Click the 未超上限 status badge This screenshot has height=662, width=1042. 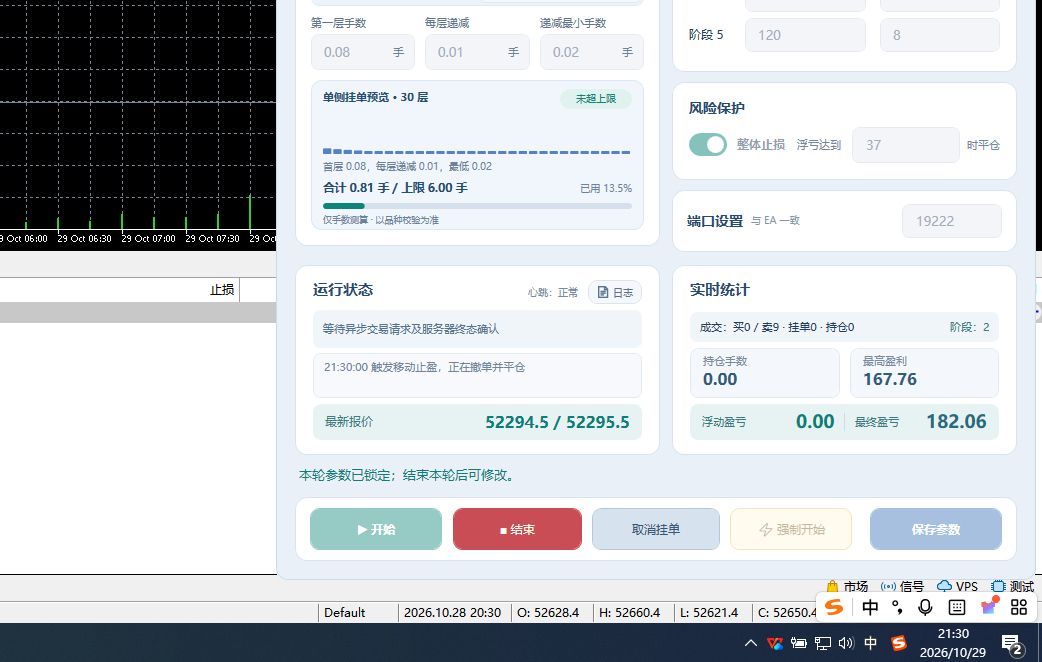click(595, 99)
